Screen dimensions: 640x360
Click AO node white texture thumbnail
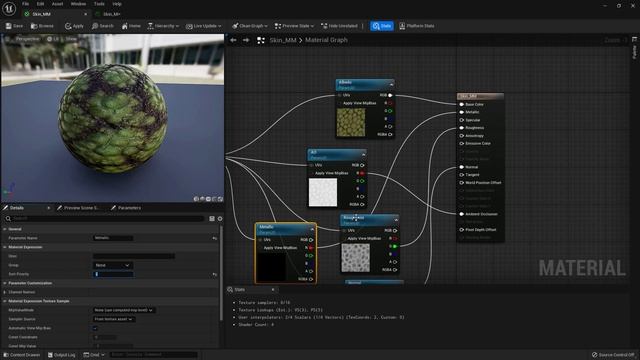point(323,192)
